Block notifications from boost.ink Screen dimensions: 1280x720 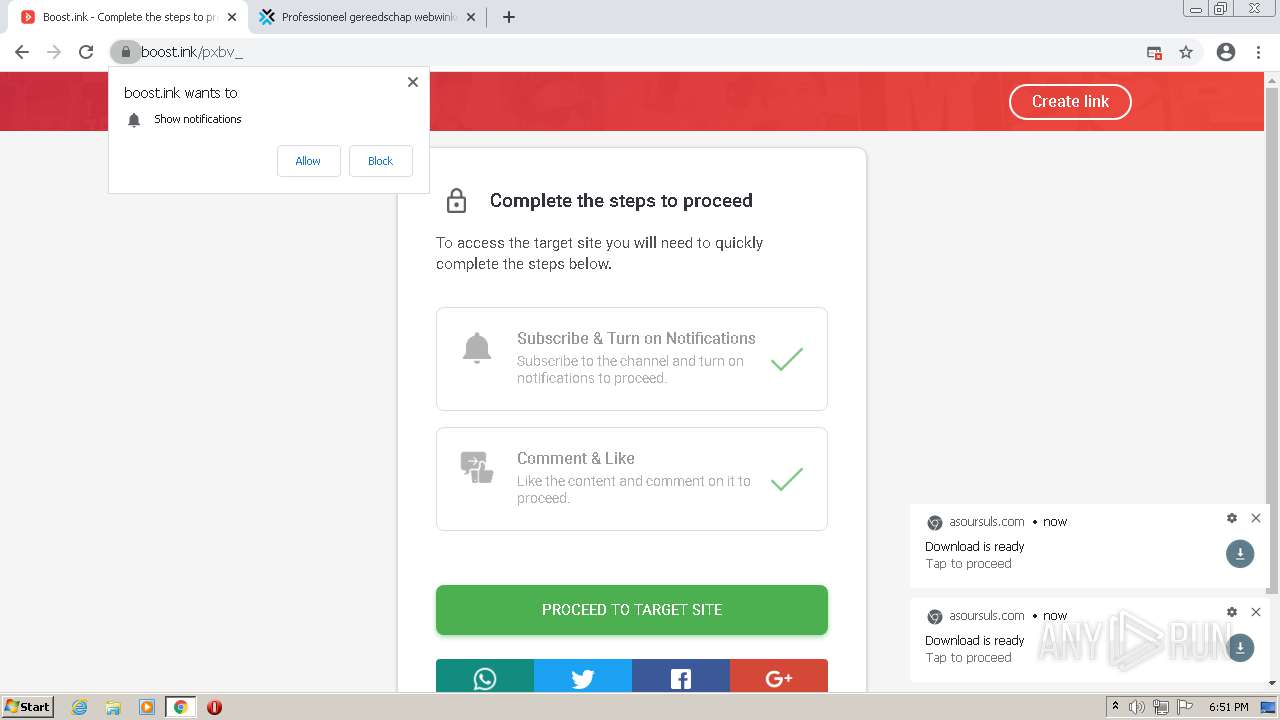[x=380, y=161]
